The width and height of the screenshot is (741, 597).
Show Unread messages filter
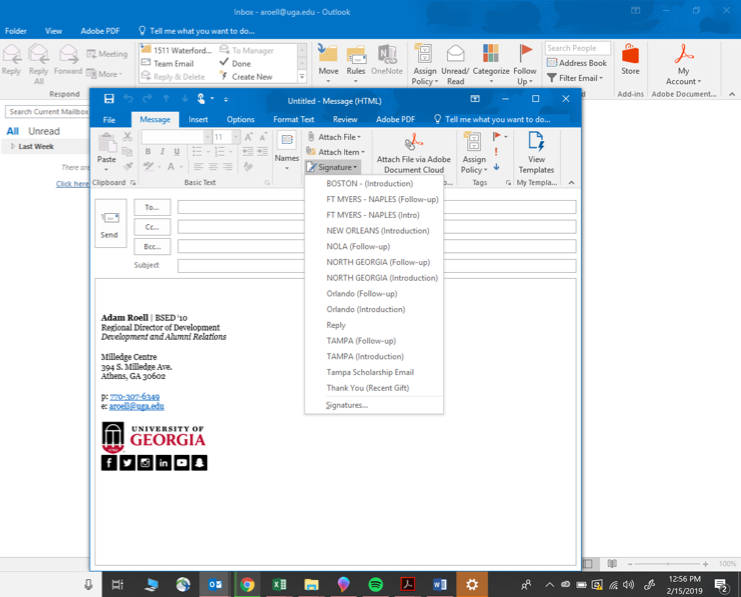44,131
